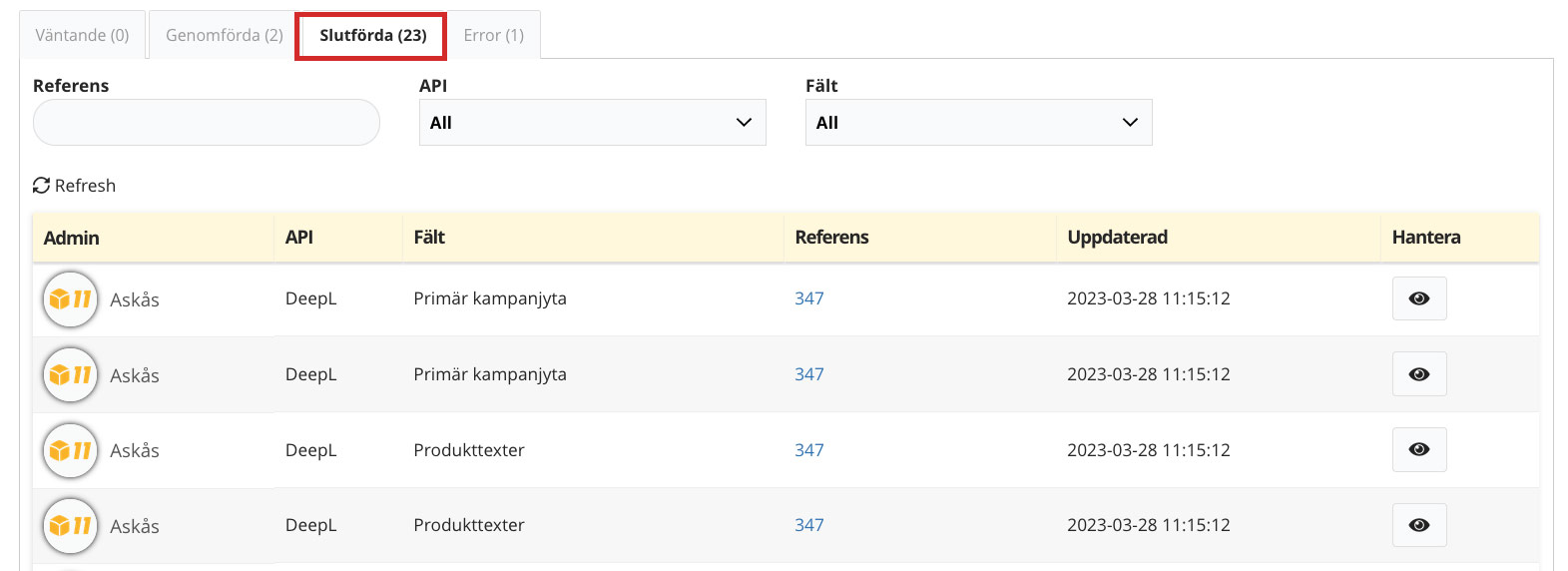Go to the Slutförda (23) tab
This screenshot has height=571, width=1568.
[x=372, y=36]
